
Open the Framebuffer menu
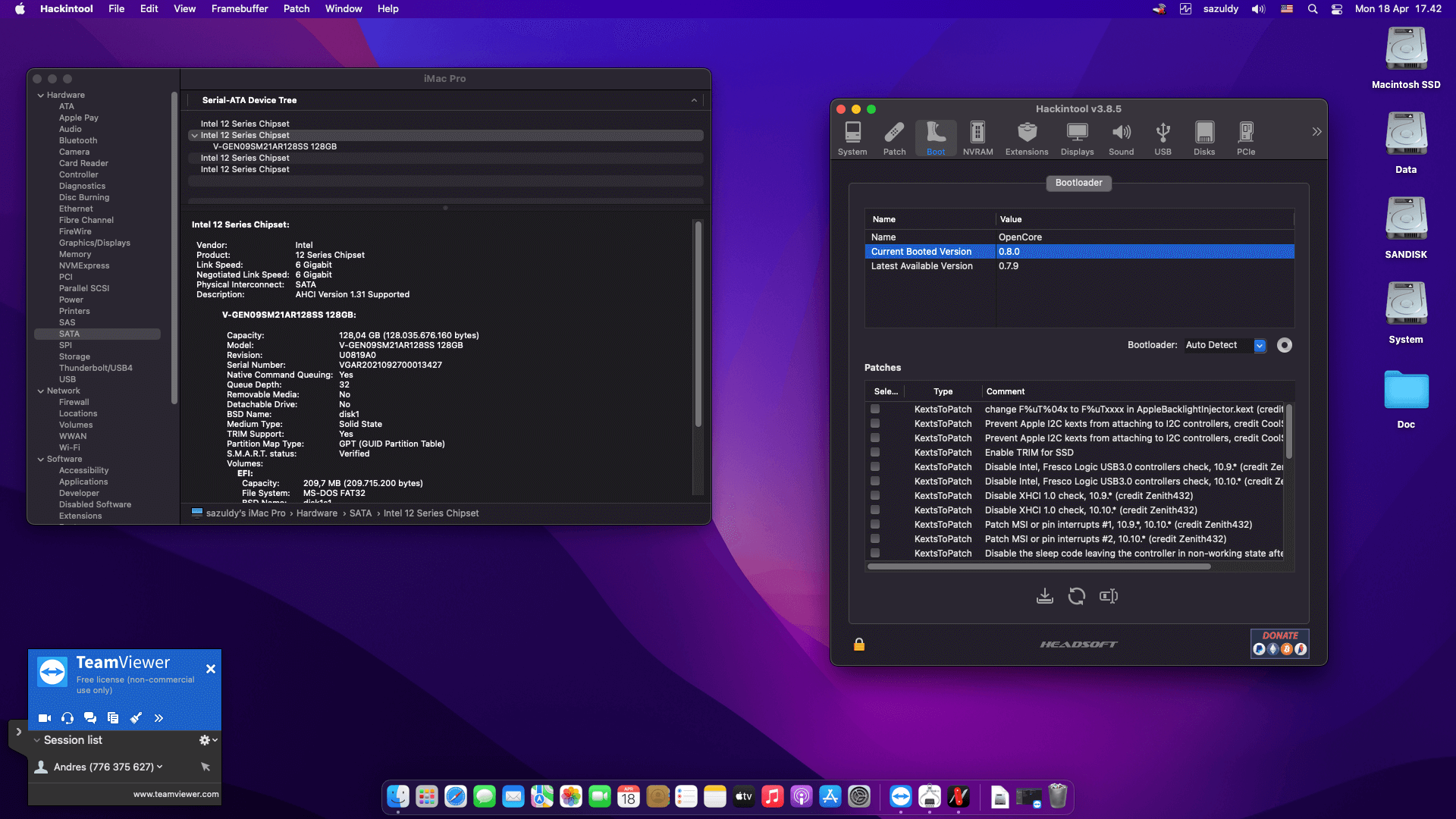(240, 9)
